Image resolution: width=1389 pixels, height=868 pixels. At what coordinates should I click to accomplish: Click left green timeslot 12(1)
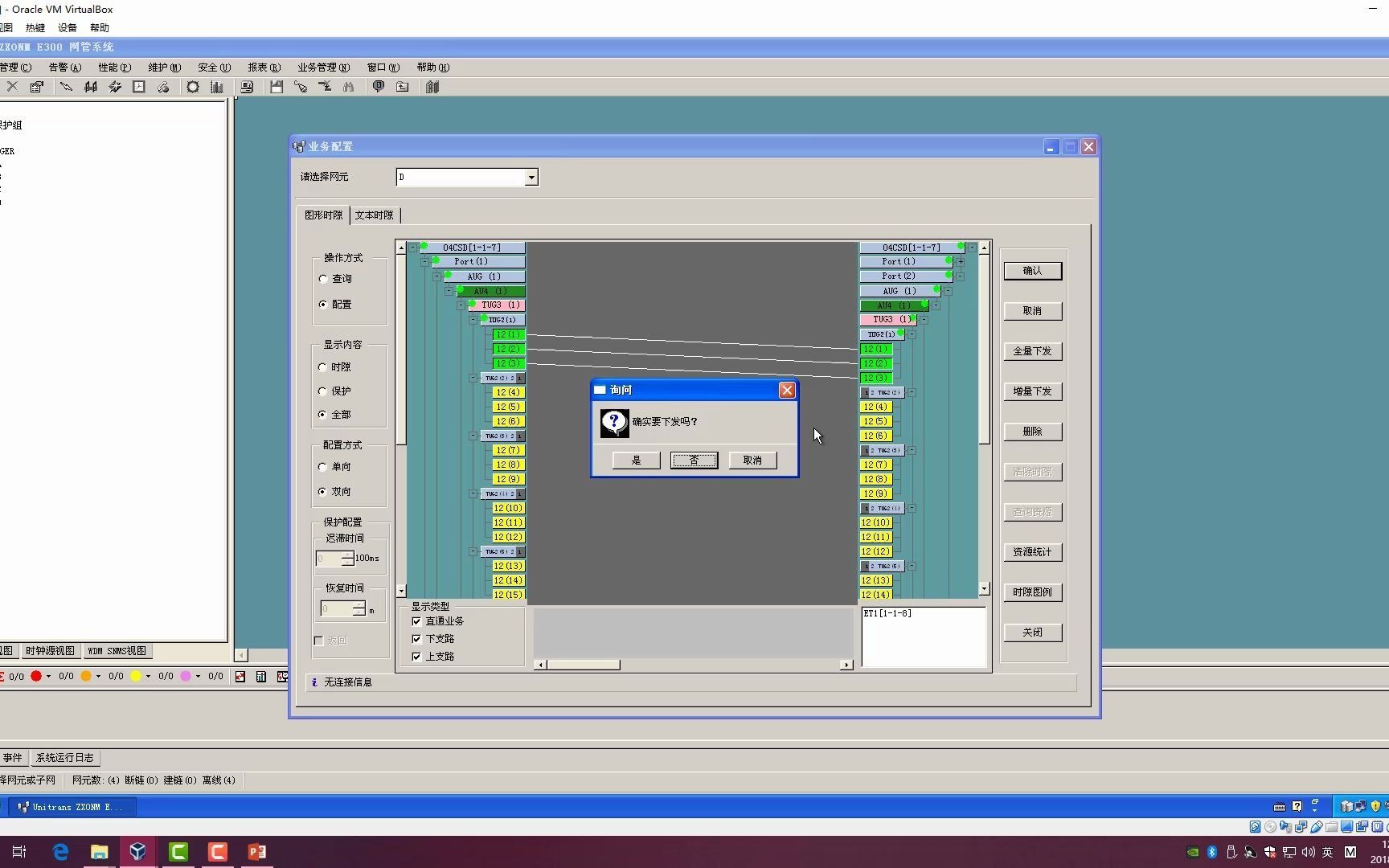pyautogui.click(x=508, y=334)
